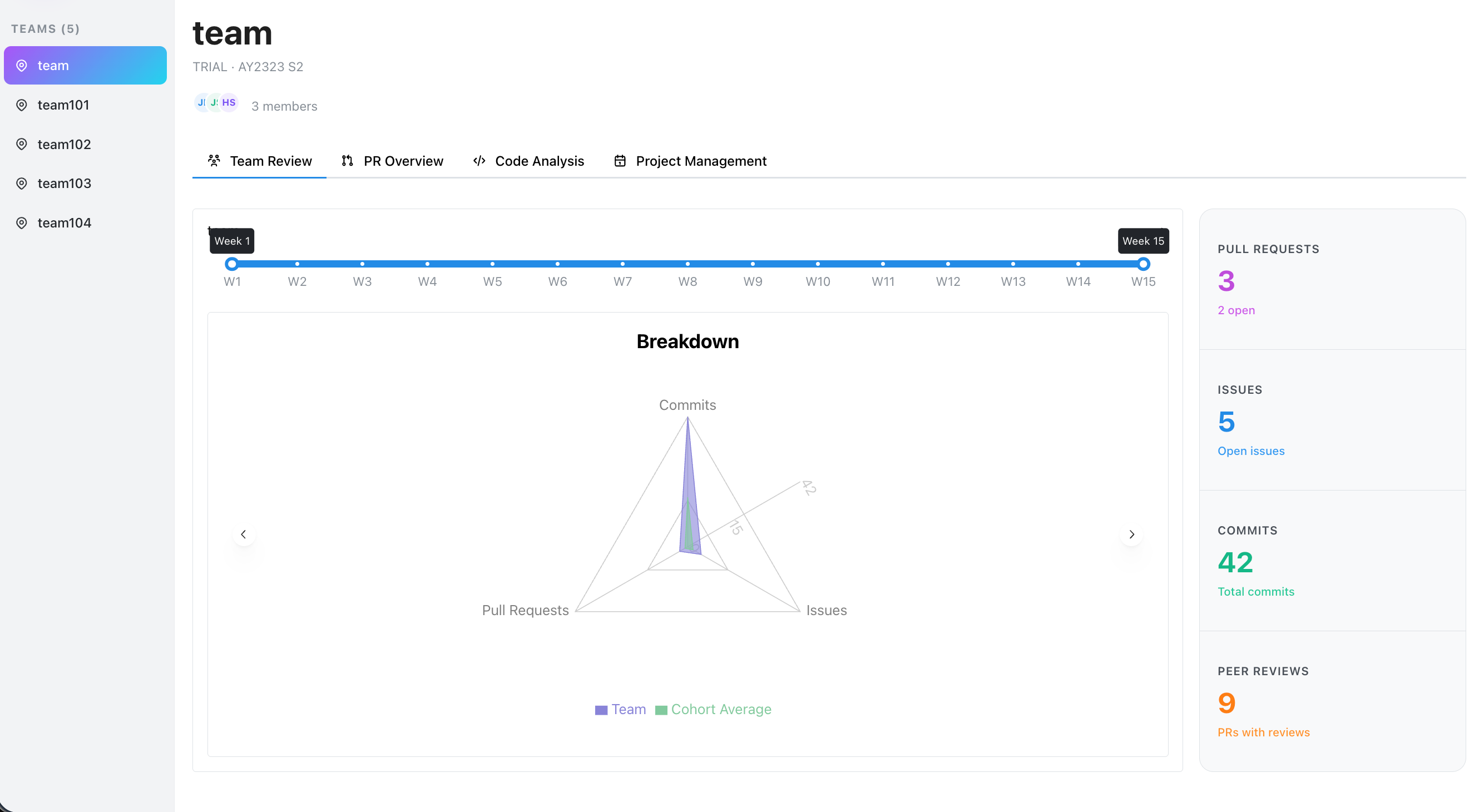Click the pin icon beside team104

[x=22, y=222]
